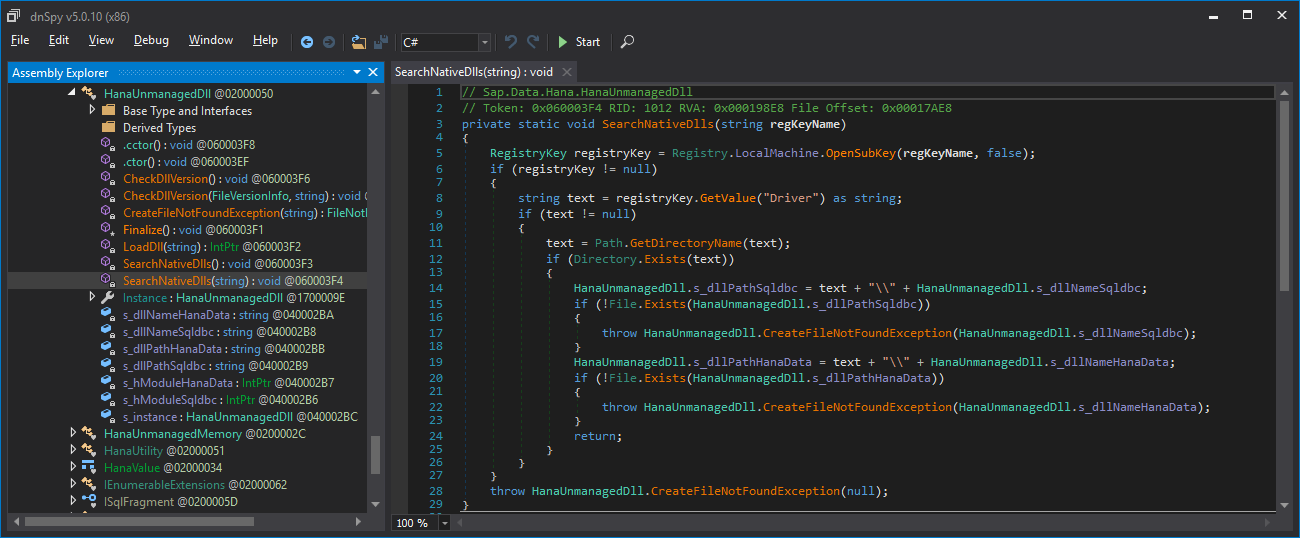This screenshot has height=538, width=1300.
Task: Click the s_dllNameHanaData field icon
Action: 109,314
